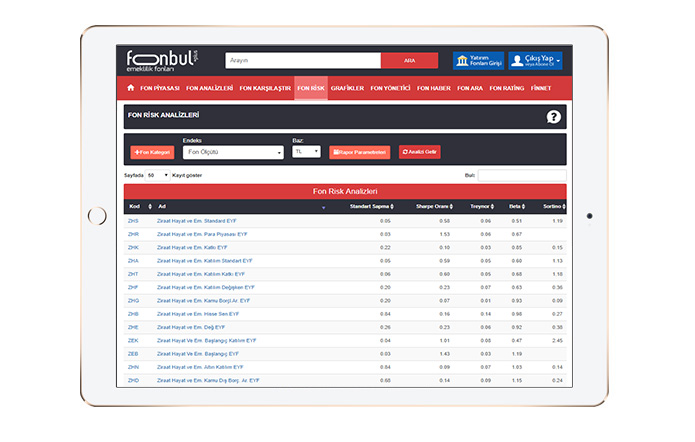695x442 pixels.
Task: Click the Analizi Getir button
Action: 419,152
